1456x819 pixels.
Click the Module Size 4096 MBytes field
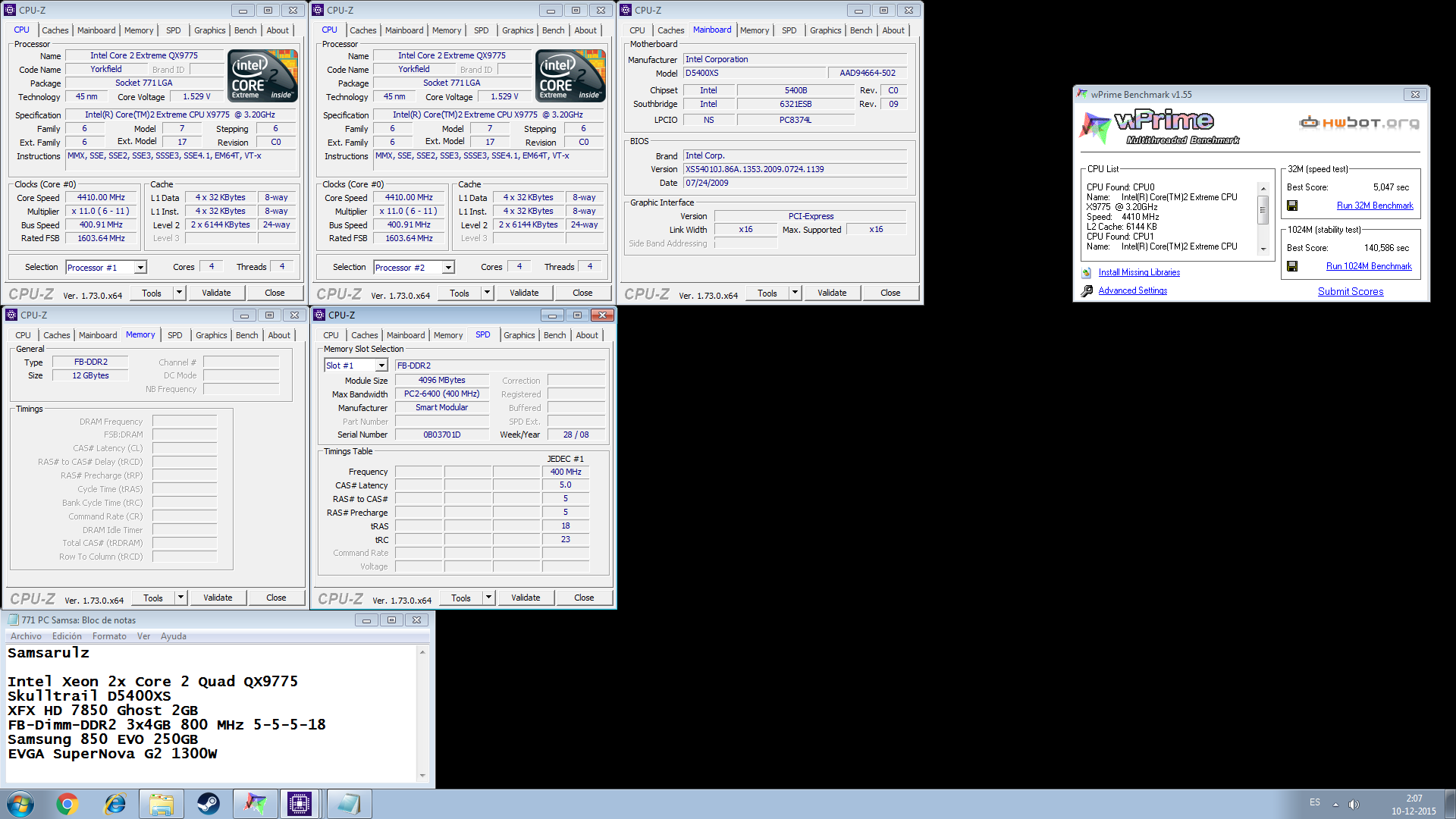(x=441, y=380)
